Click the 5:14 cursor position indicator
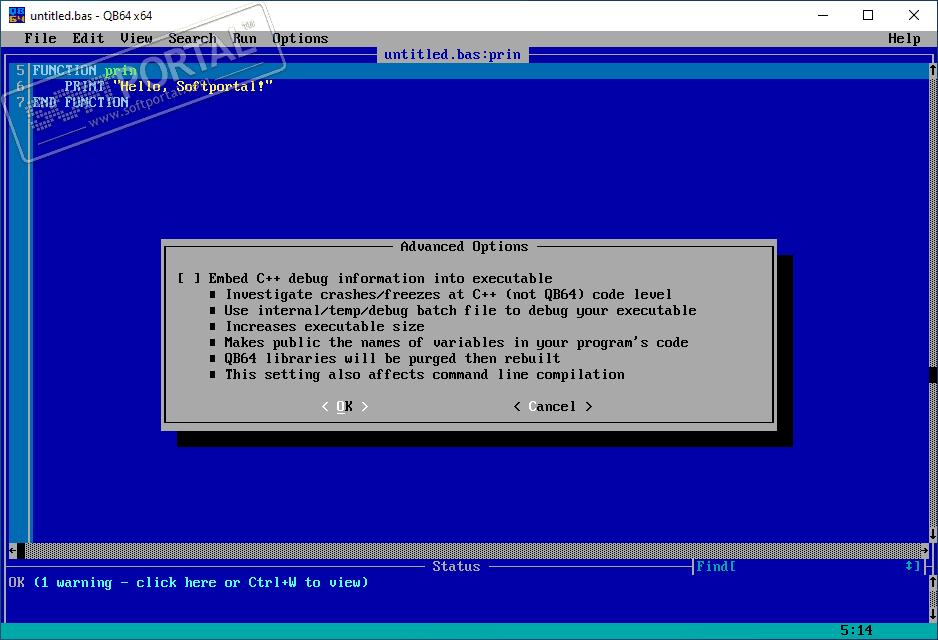This screenshot has width=938, height=640. pos(856,630)
